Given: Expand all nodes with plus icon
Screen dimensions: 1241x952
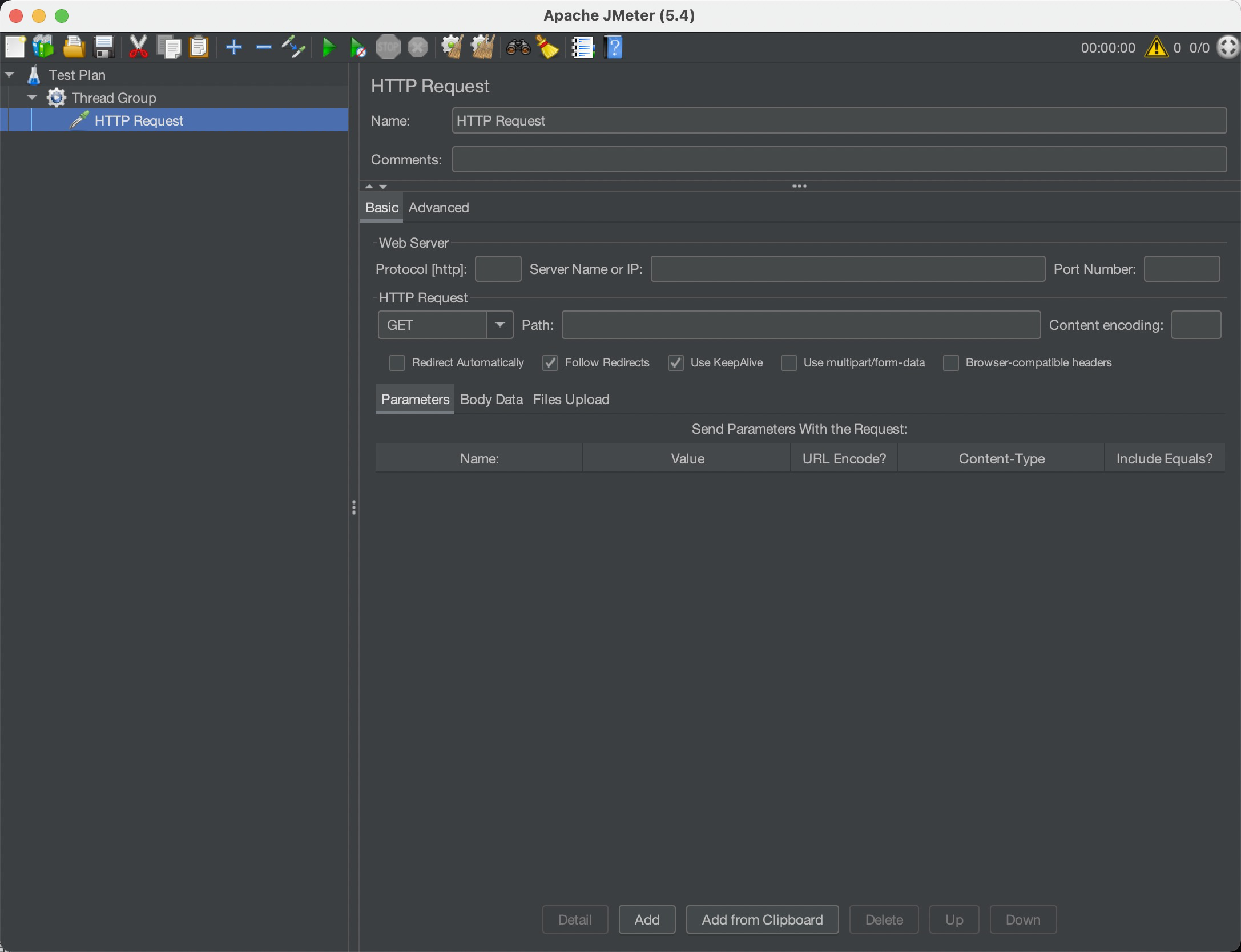Looking at the screenshot, I should click(x=234, y=47).
